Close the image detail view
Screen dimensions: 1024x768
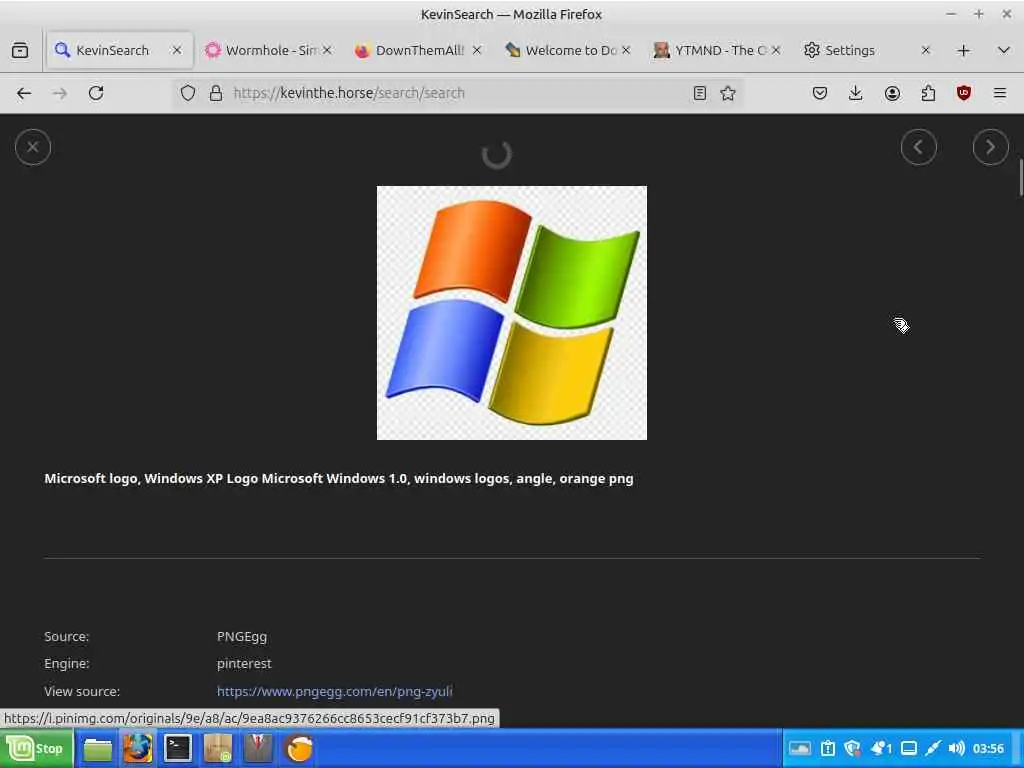33,148
